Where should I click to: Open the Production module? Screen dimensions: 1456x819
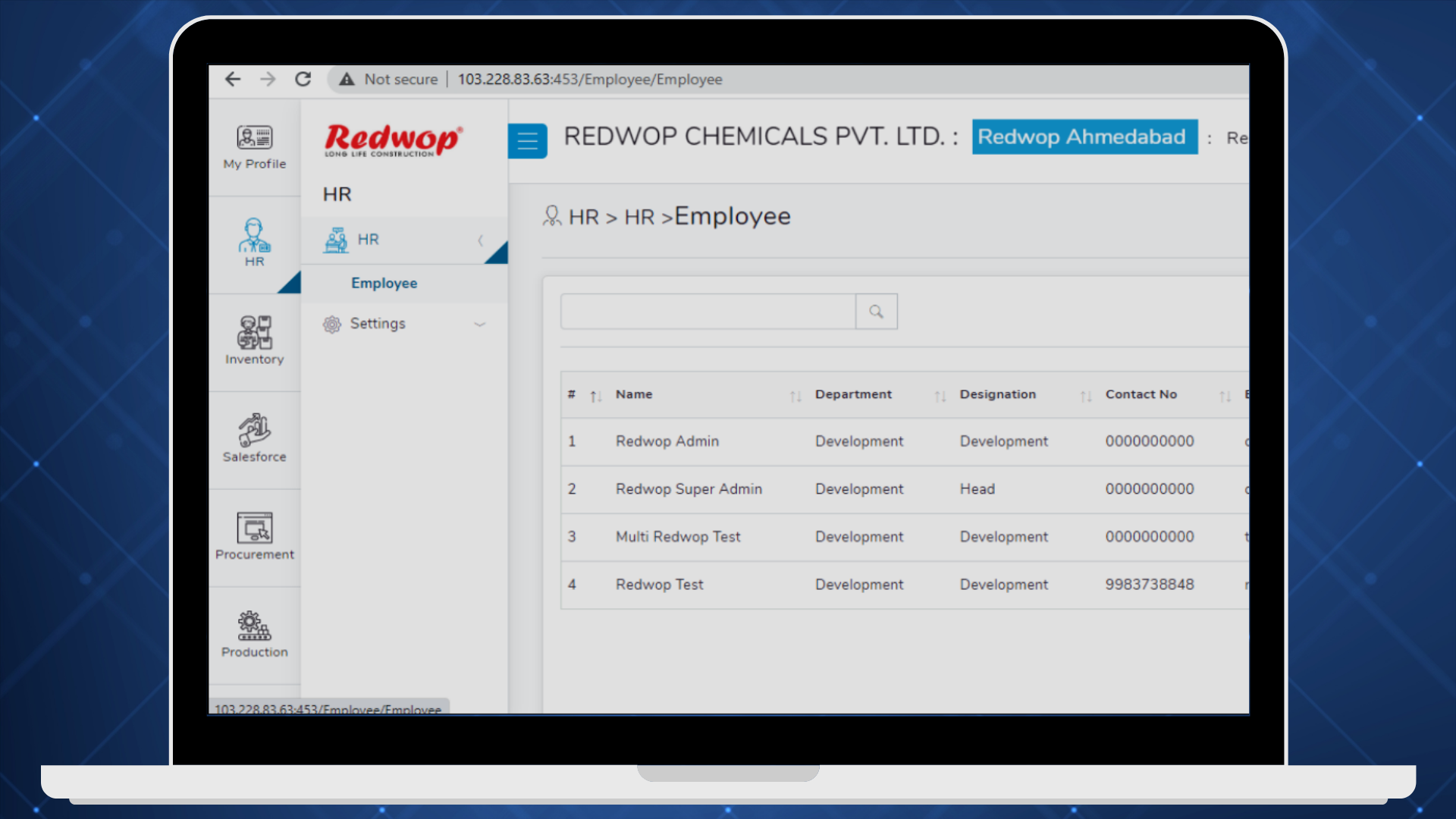coord(255,634)
